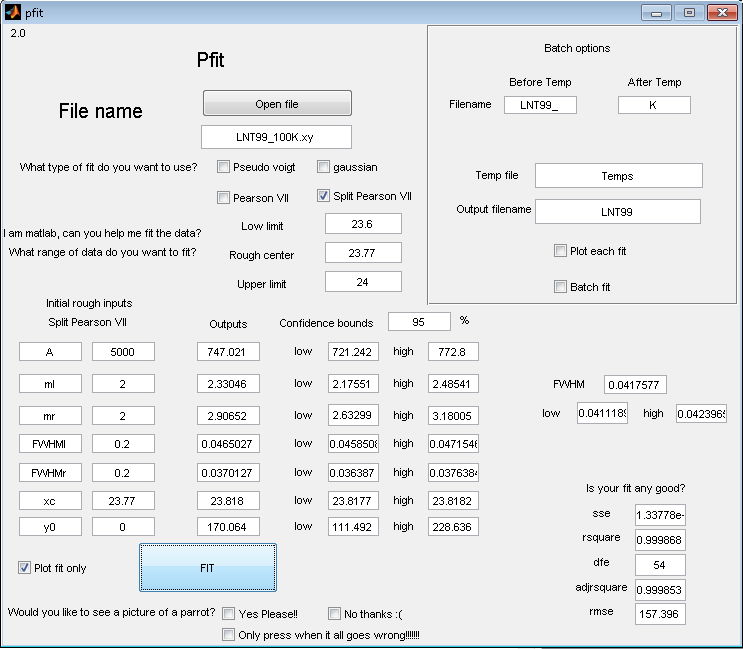
Task: Enable the Plot each fit checkbox
Action: click(561, 251)
